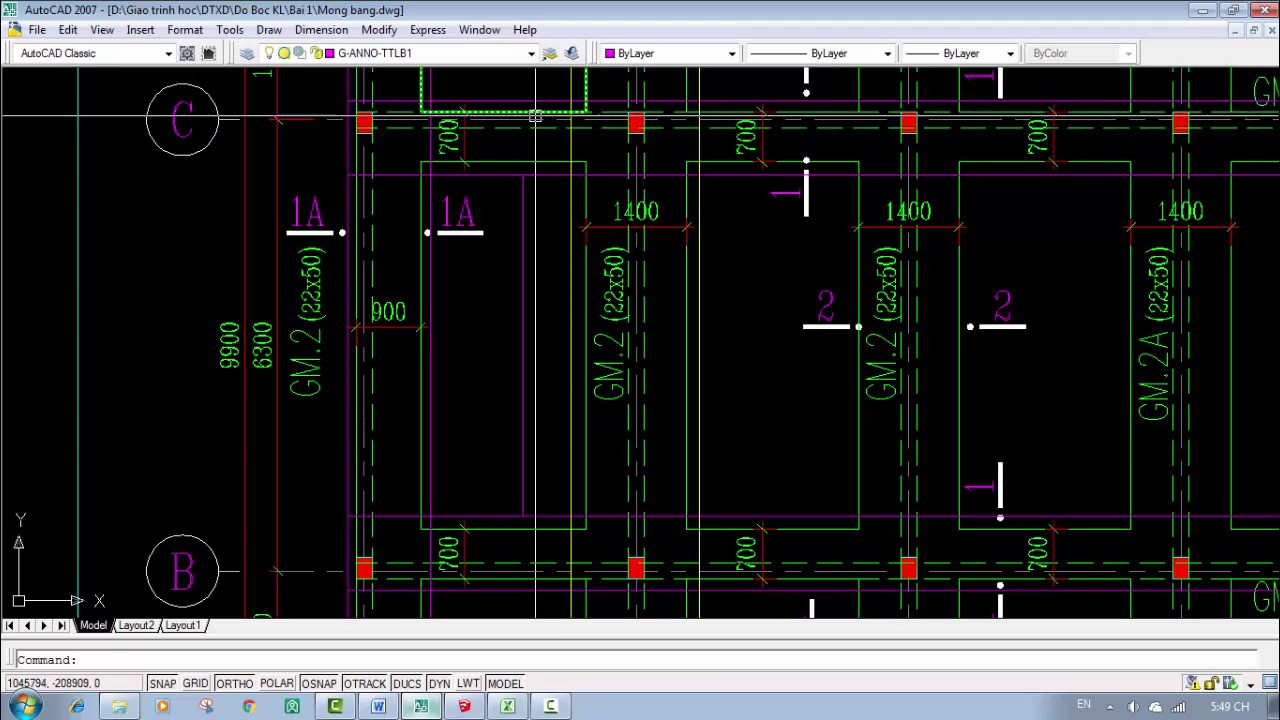The image size is (1280, 720).
Task: Toggle ORTHO mode in status bar
Action: pos(234,684)
